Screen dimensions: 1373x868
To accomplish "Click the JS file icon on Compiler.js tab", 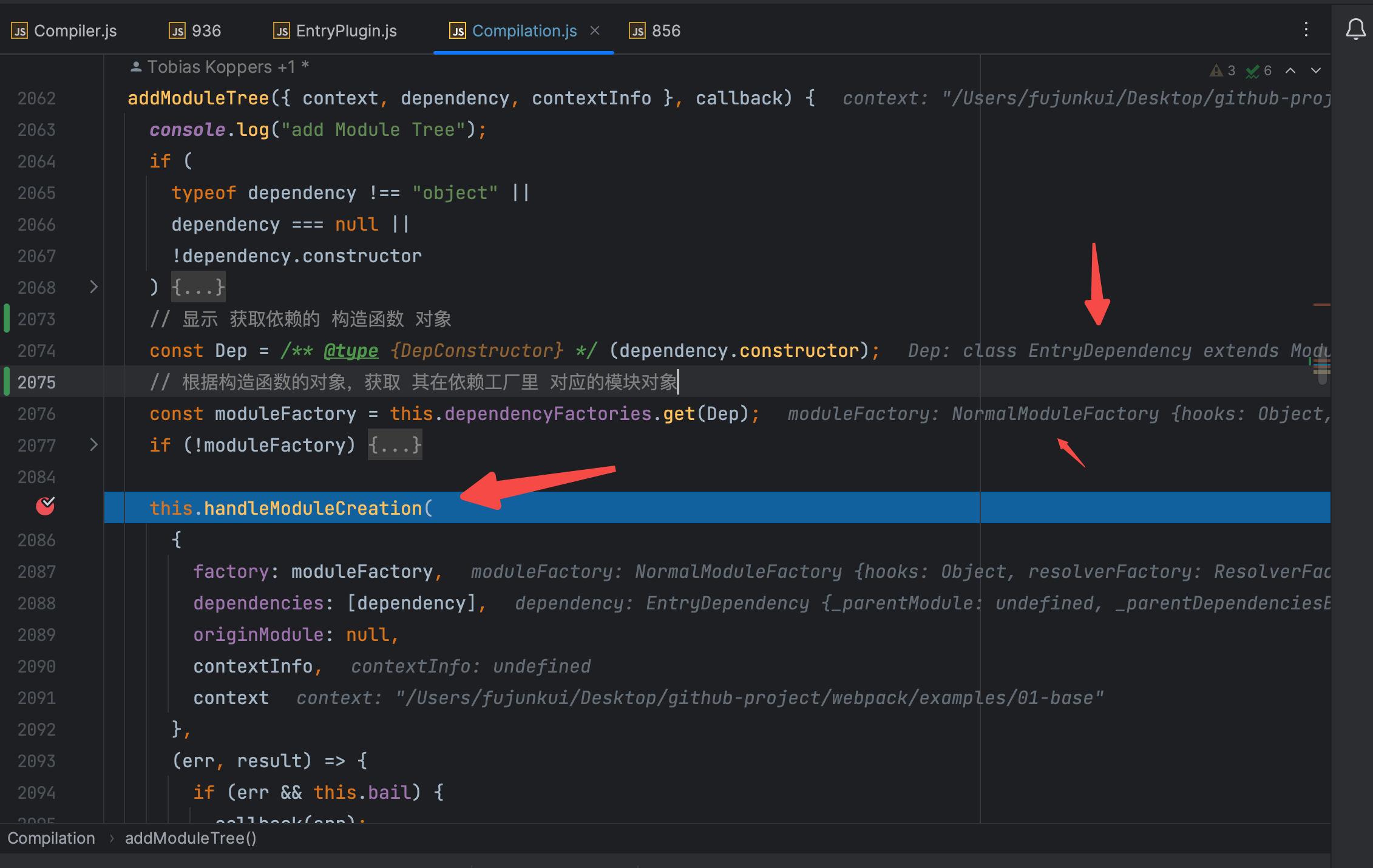I will [19, 31].
